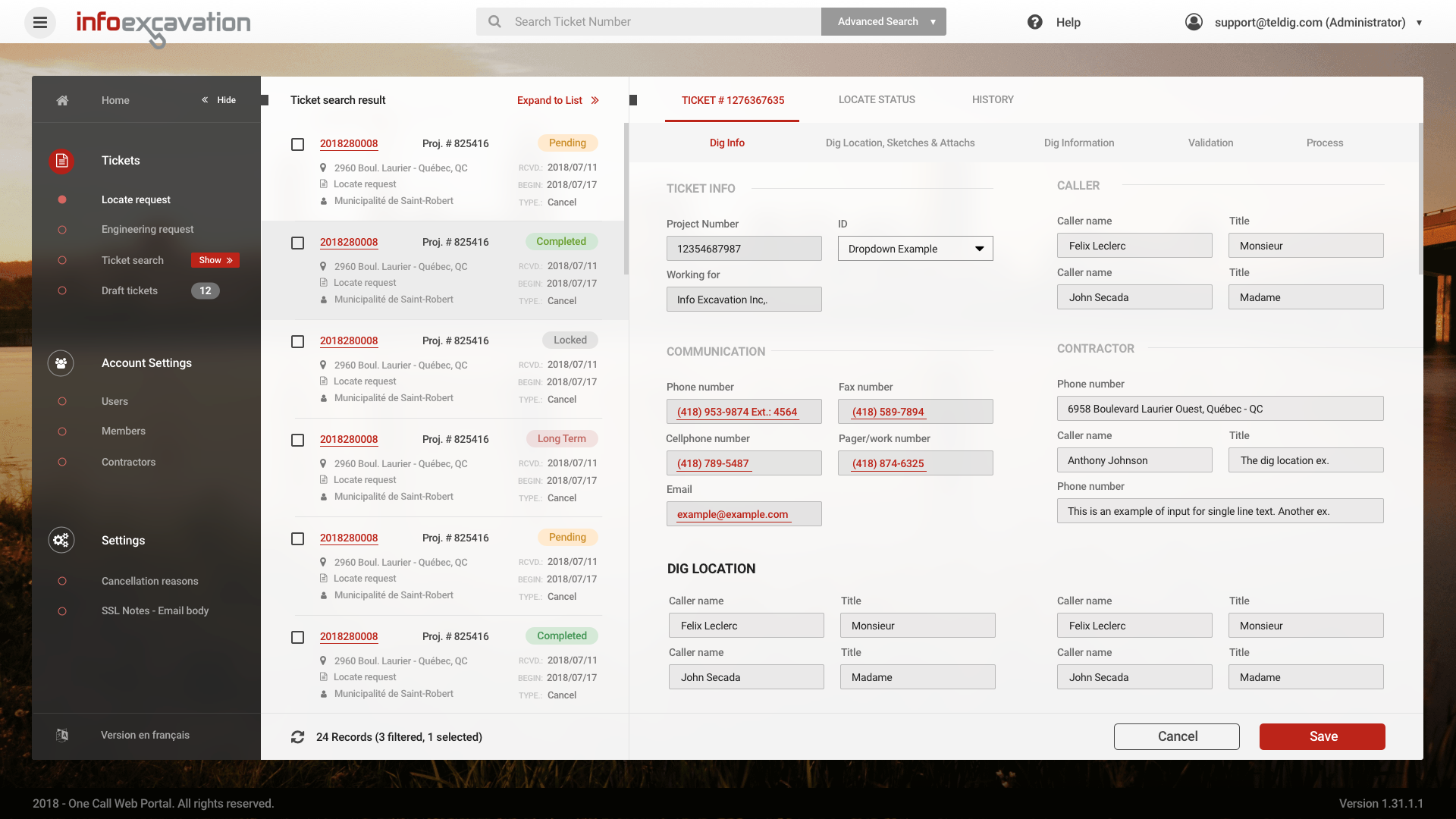
Task: Click the Tickets document icon
Action: pos(61,161)
